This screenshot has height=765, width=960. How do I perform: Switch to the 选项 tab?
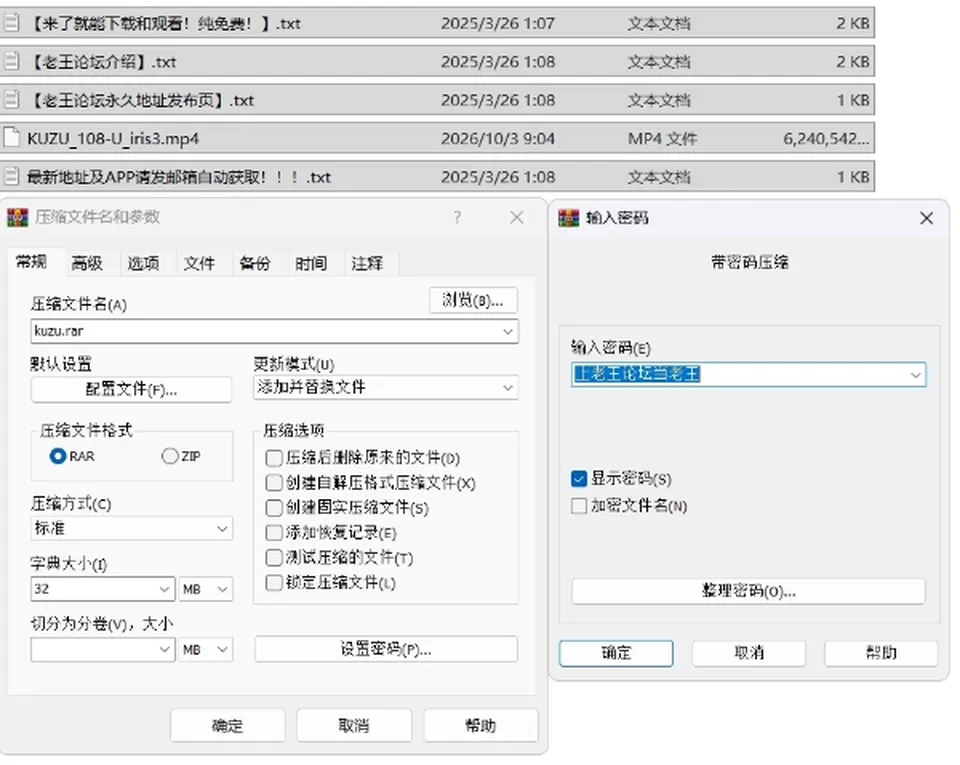point(143,263)
